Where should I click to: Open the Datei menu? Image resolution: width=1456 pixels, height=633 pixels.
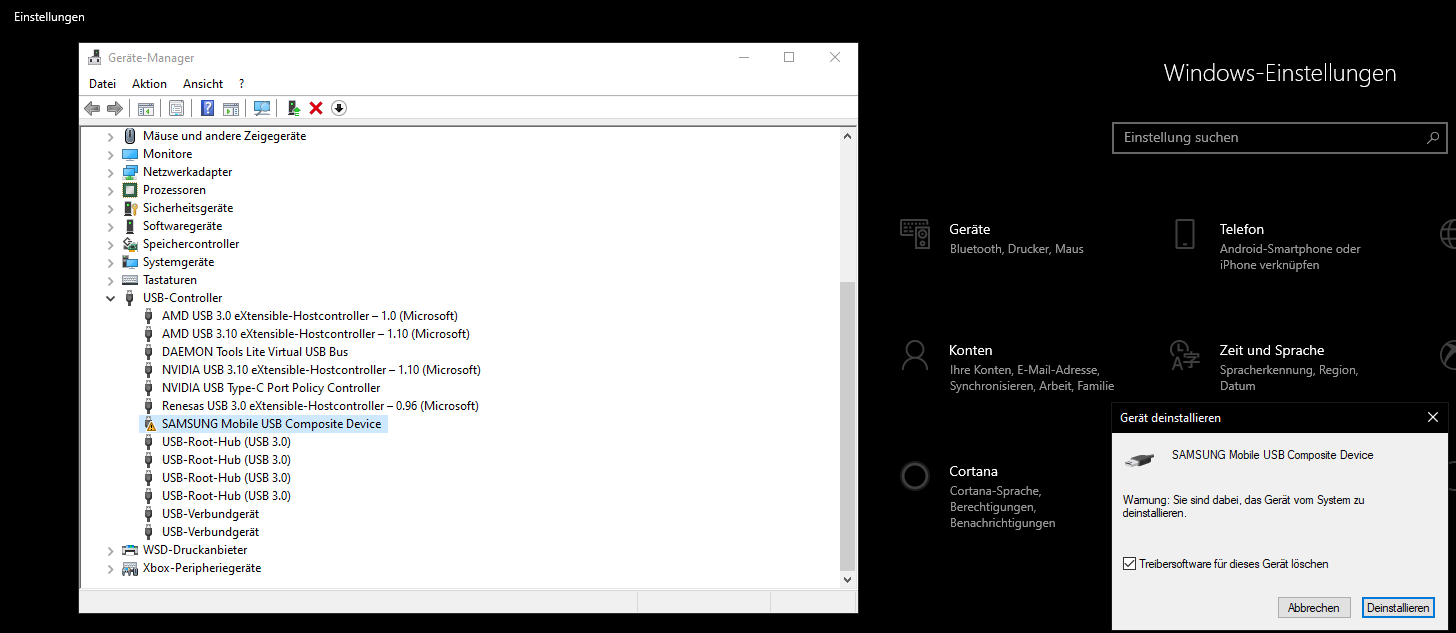point(103,84)
